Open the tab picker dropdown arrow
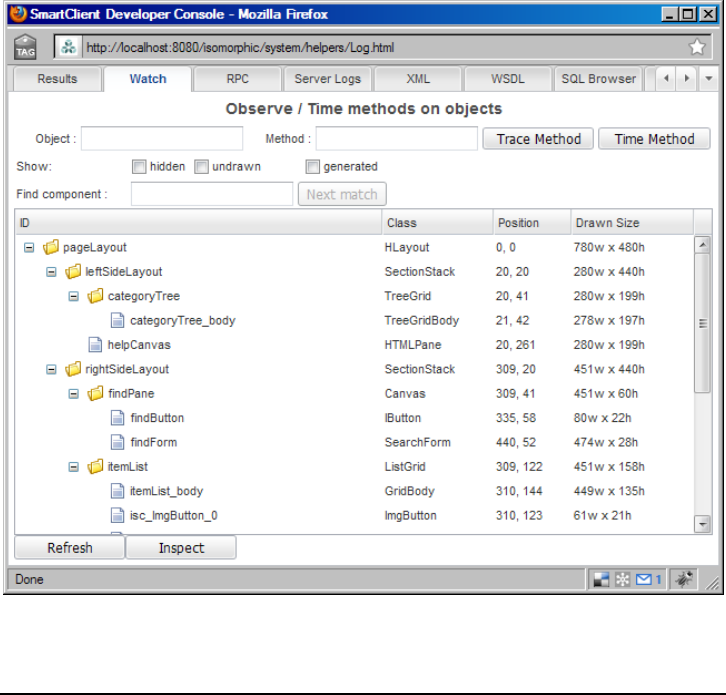The width and height of the screenshot is (726, 695). [708, 79]
